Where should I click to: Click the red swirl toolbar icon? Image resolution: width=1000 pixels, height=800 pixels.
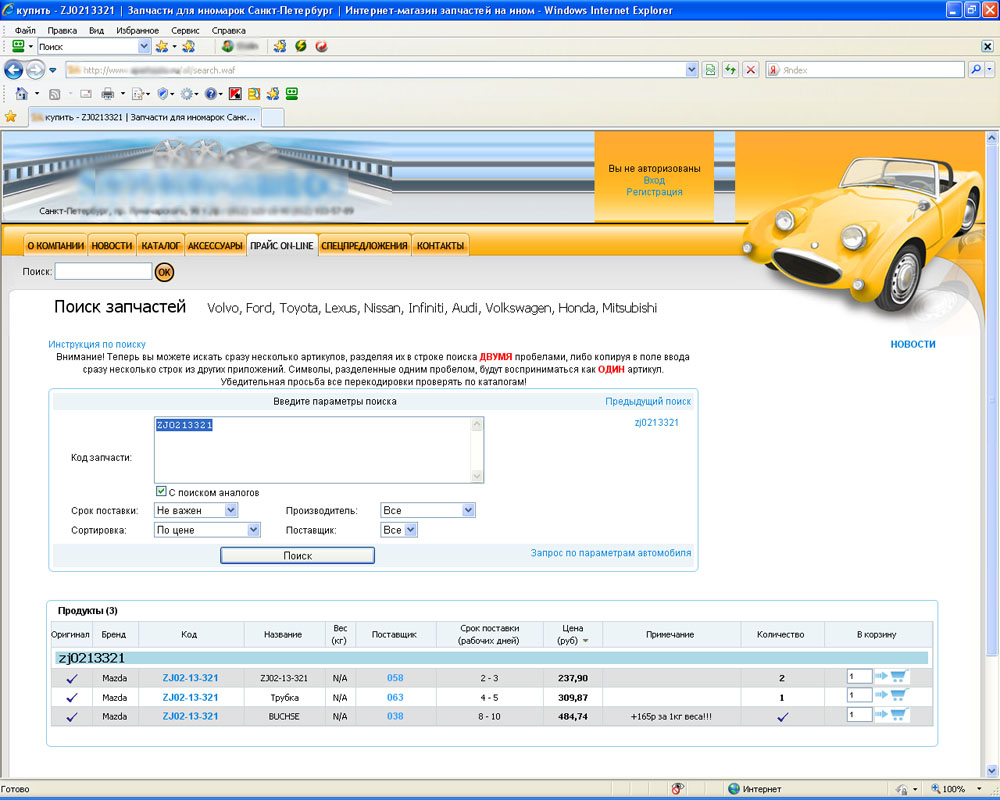click(x=322, y=46)
